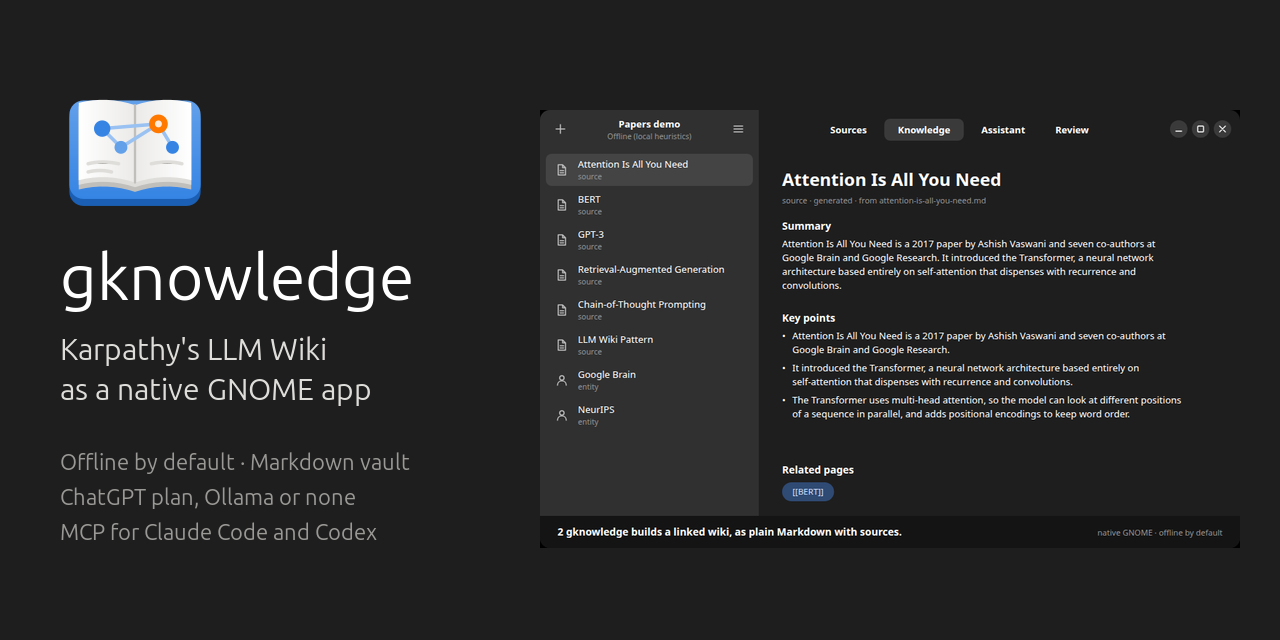
Task: Select the Google Brain entity
Action: 649,380
